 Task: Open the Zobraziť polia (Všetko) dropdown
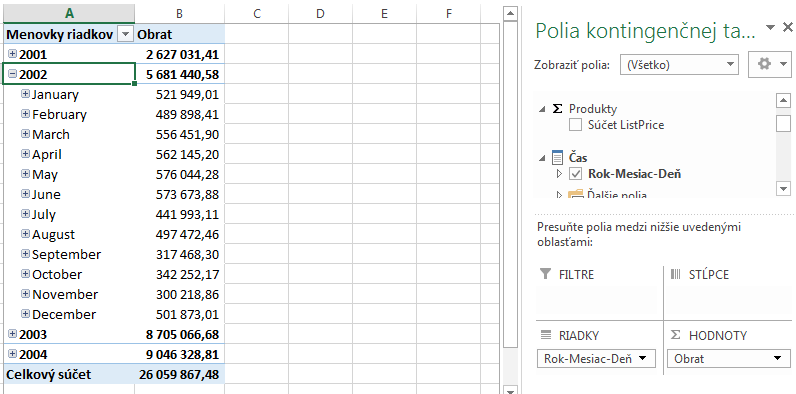tap(679, 64)
